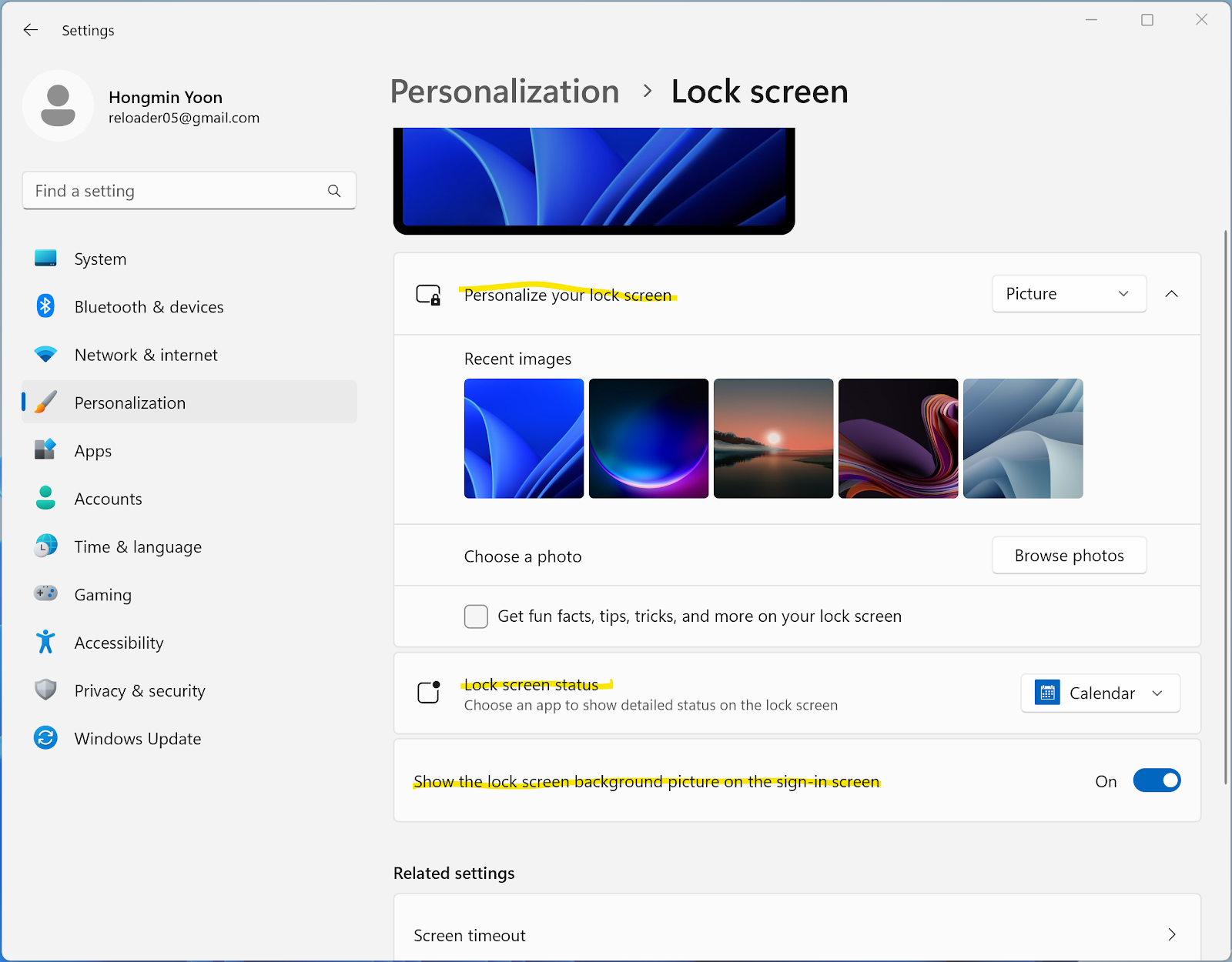Enable fun facts and tips checkbox
Screen dimensions: 1232x962
click(x=476, y=616)
